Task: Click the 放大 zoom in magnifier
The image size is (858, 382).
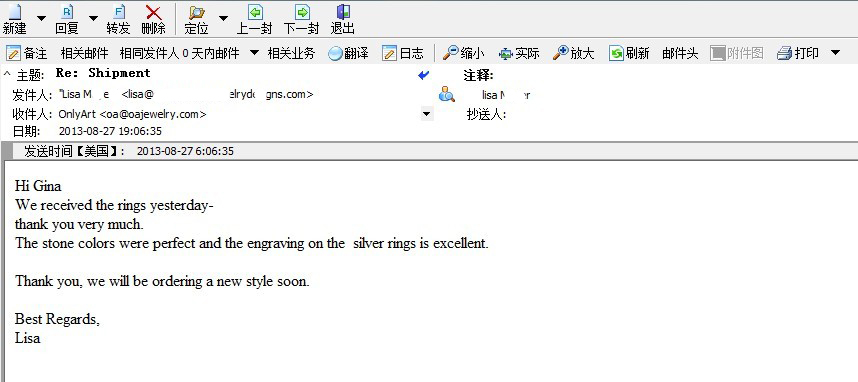Action: [x=560, y=53]
